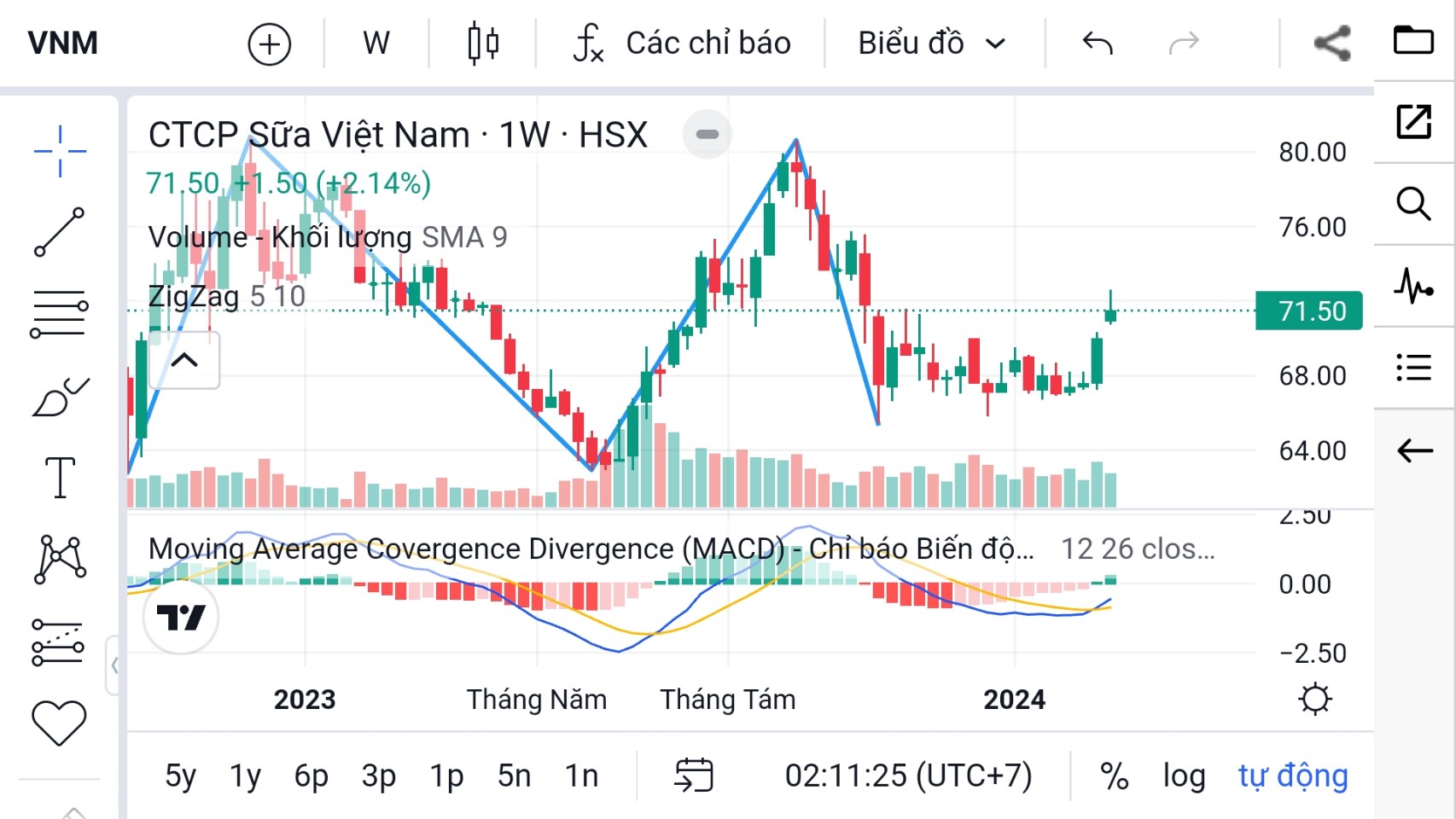Set the 1y time range
Image resolution: width=1456 pixels, height=819 pixels.
coord(246,775)
